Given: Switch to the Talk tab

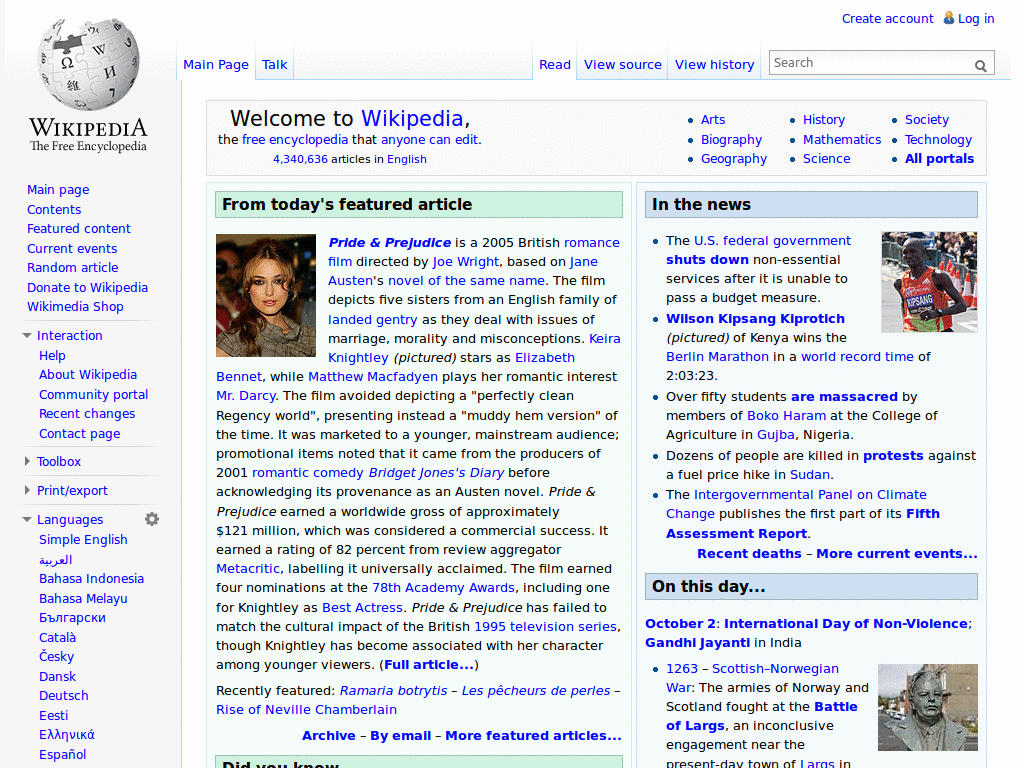Looking at the screenshot, I should pos(274,65).
